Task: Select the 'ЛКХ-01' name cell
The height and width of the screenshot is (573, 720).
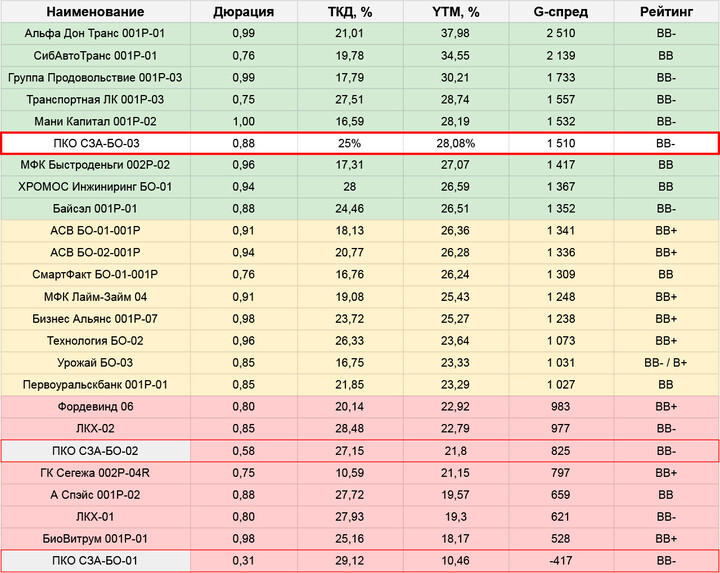Action: 96,517
